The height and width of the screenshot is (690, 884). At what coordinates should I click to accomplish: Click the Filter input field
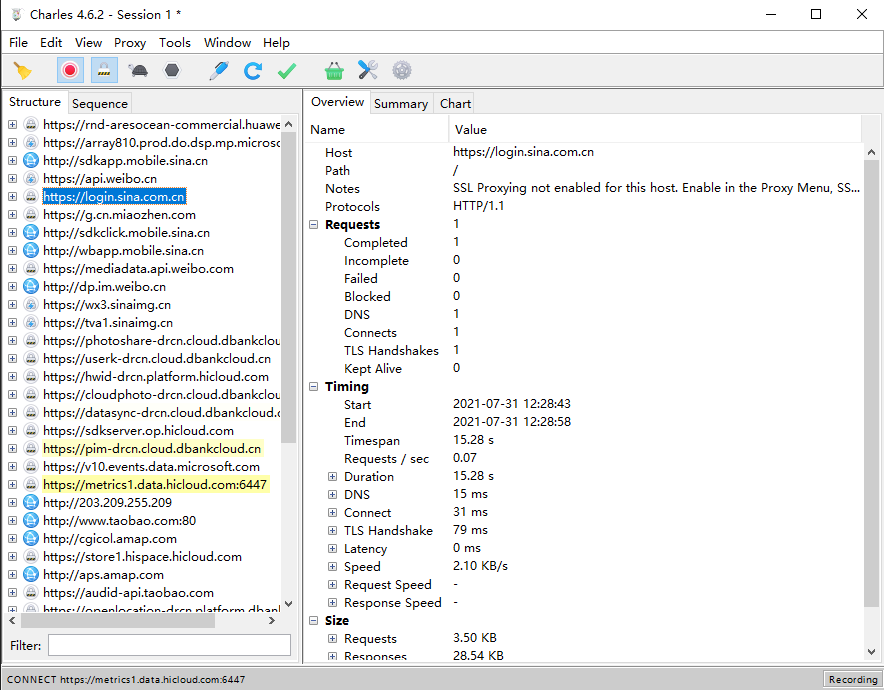(169, 645)
